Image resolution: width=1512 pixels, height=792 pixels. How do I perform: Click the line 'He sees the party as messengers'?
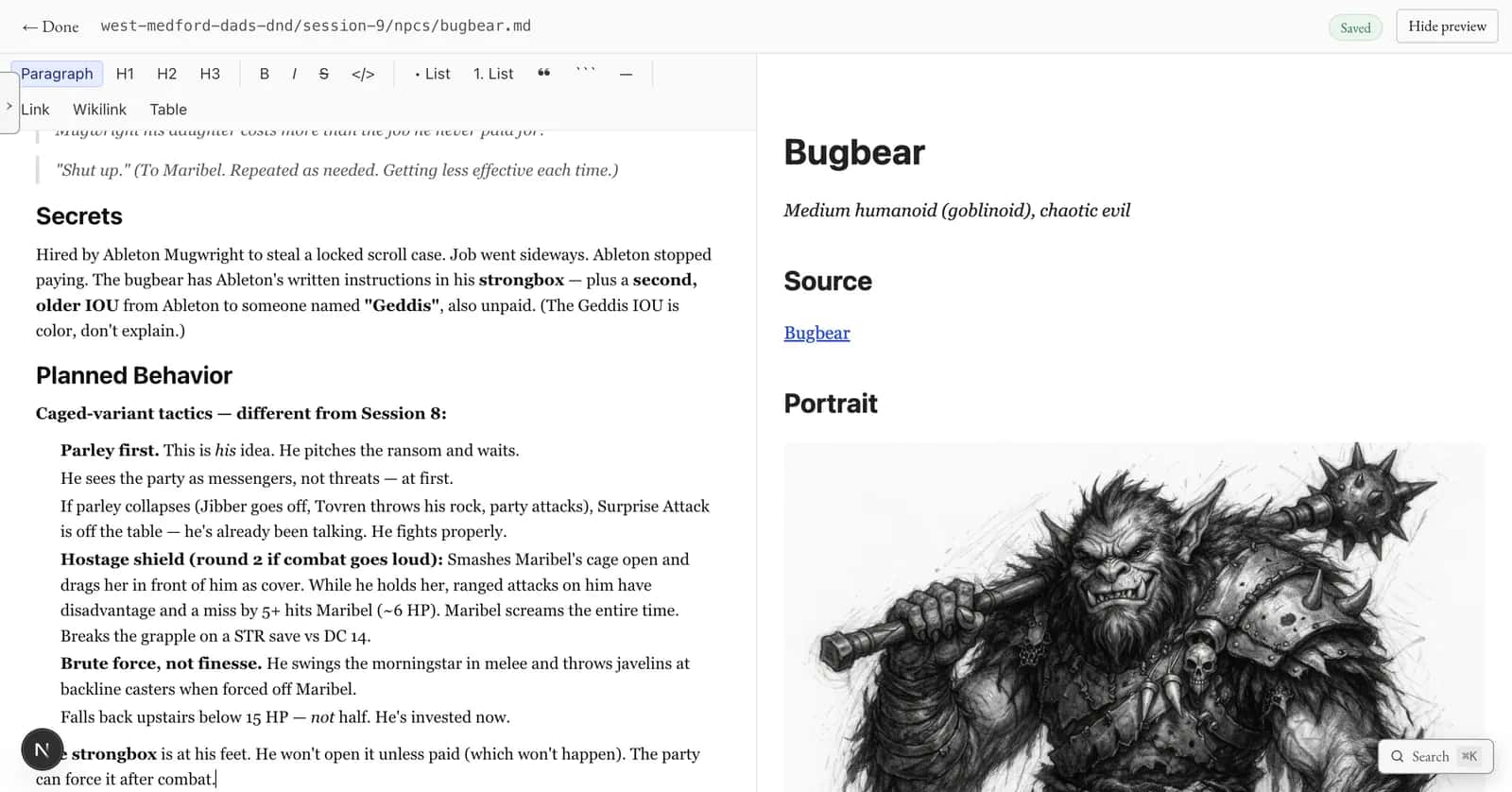(x=257, y=478)
